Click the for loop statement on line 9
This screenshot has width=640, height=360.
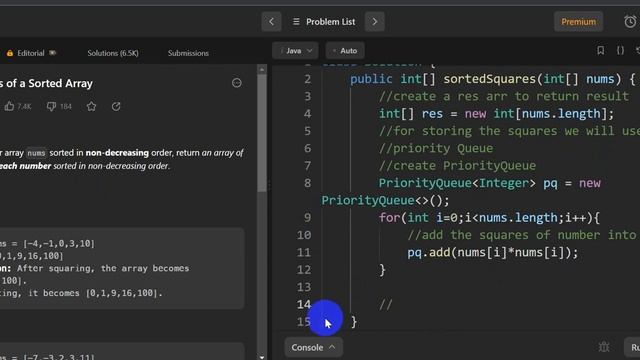click(489, 218)
